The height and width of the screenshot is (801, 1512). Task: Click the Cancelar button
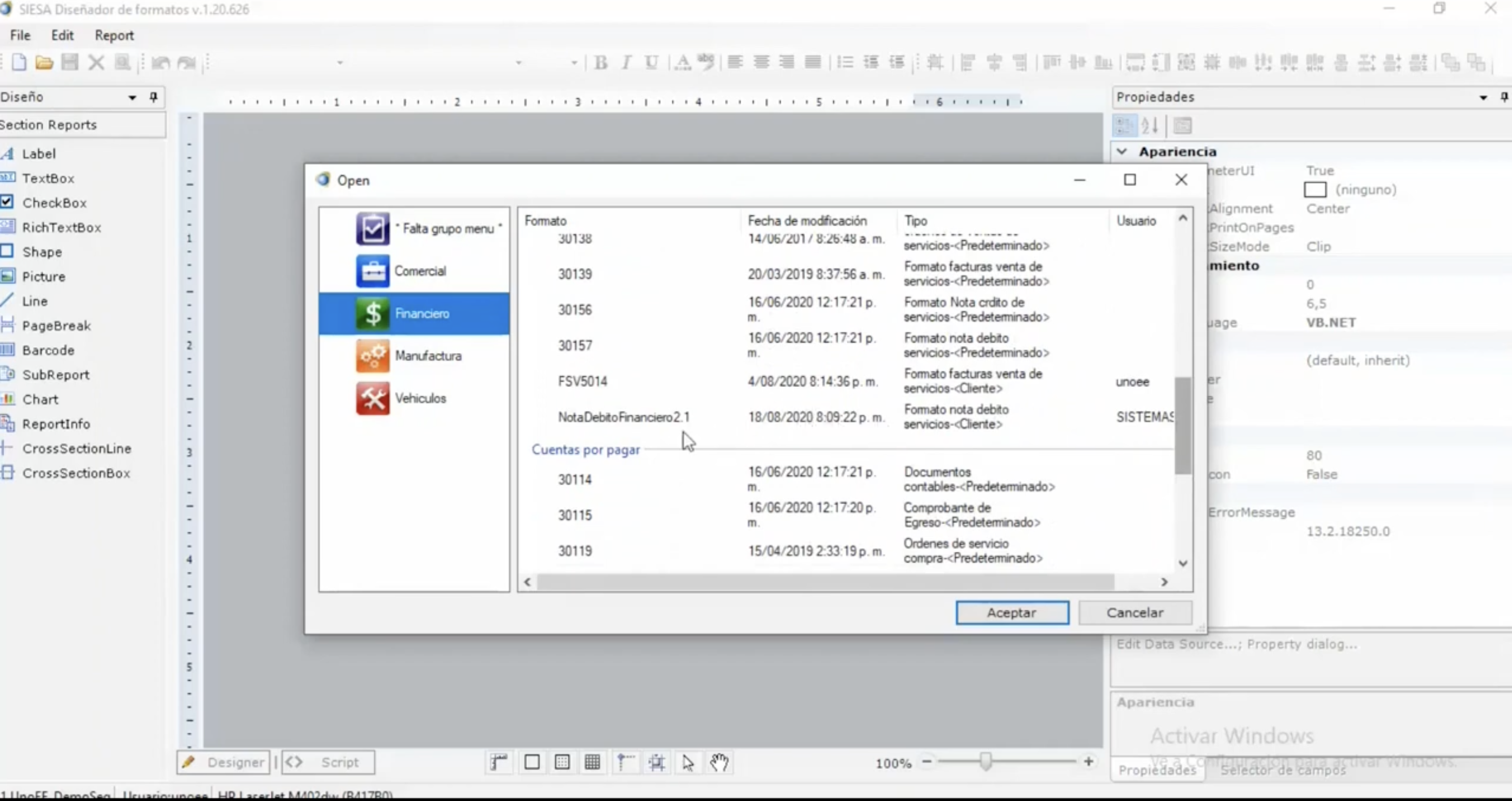1135,613
